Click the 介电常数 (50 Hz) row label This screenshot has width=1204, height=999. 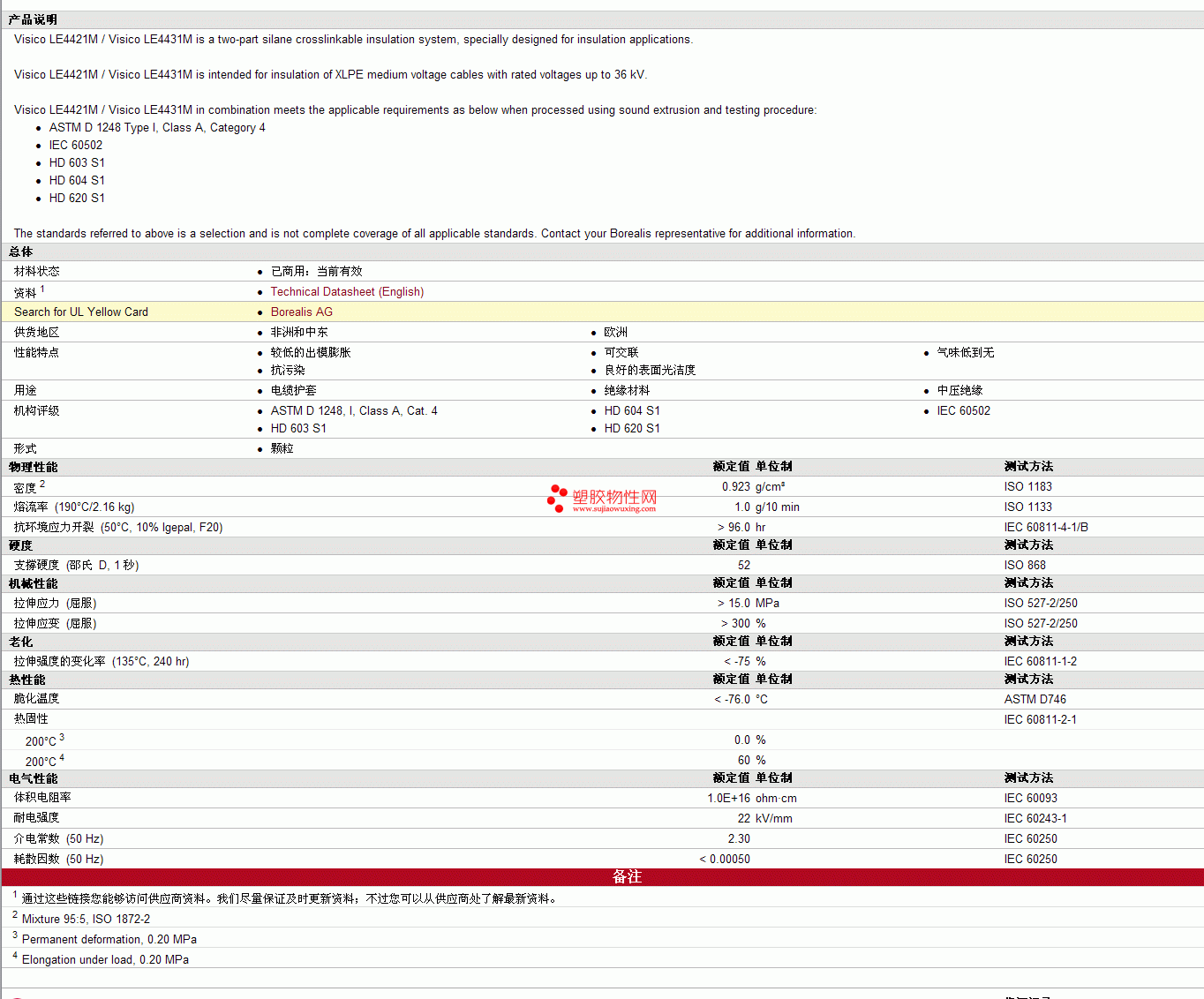pyautogui.click(x=59, y=839)
